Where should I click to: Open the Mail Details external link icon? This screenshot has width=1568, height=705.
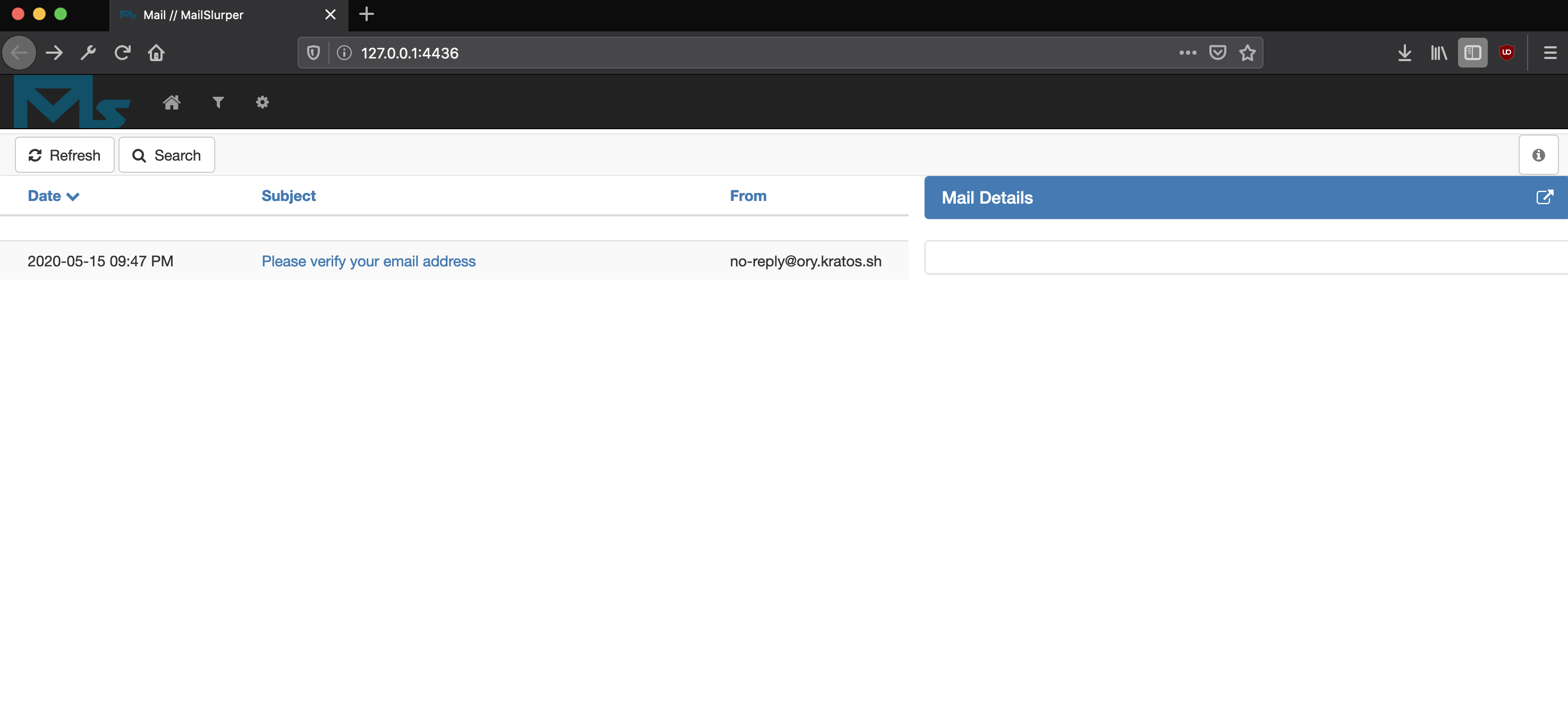[1545, 197]
